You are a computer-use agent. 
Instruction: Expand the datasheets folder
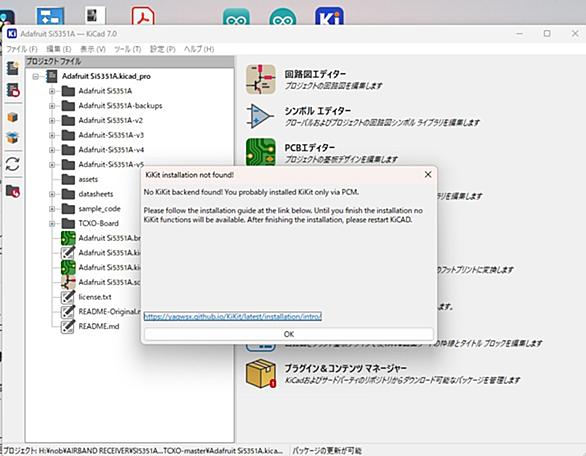point(52,194)
